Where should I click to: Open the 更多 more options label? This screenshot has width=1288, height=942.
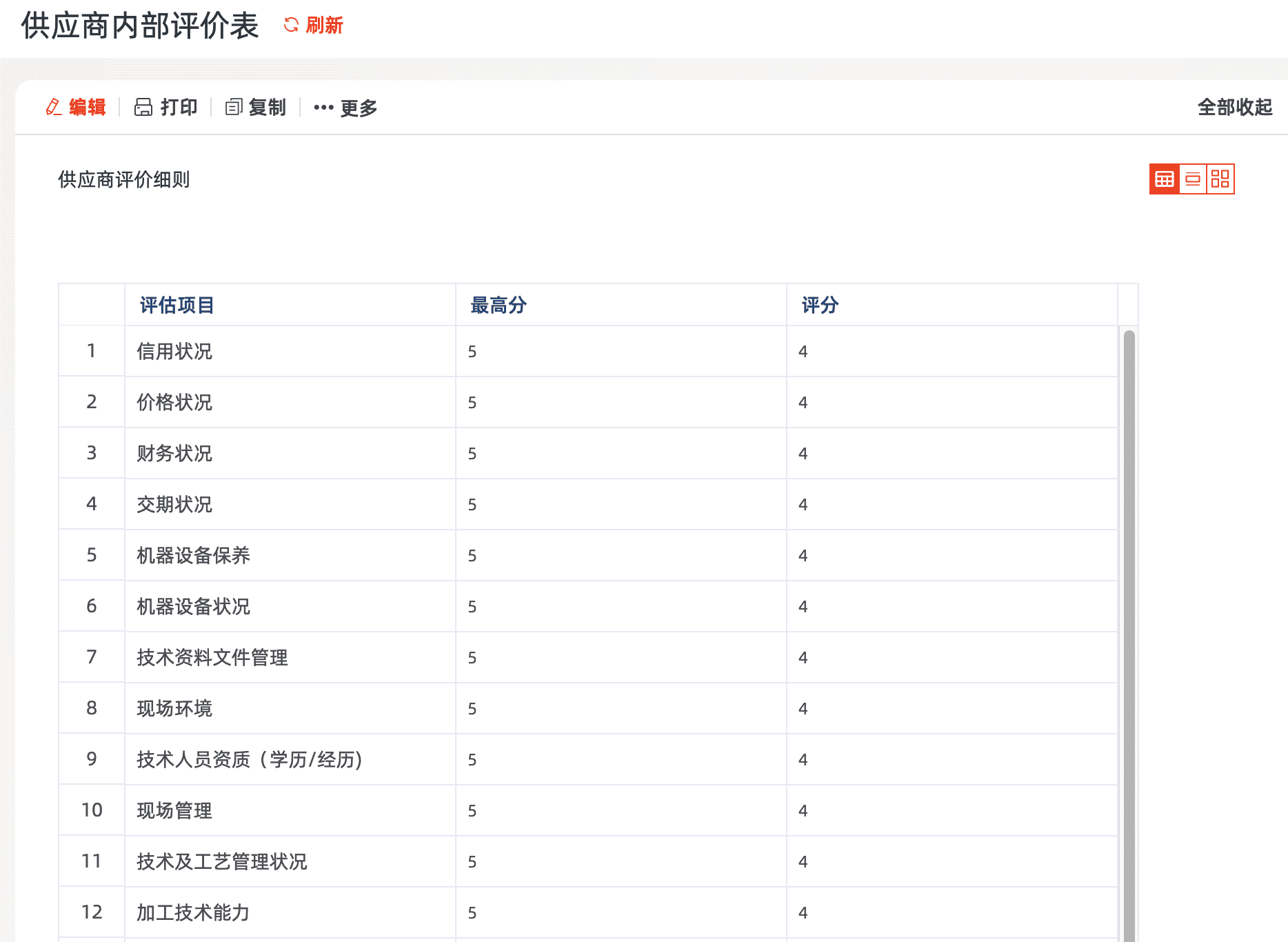click(x=359, y=108)
